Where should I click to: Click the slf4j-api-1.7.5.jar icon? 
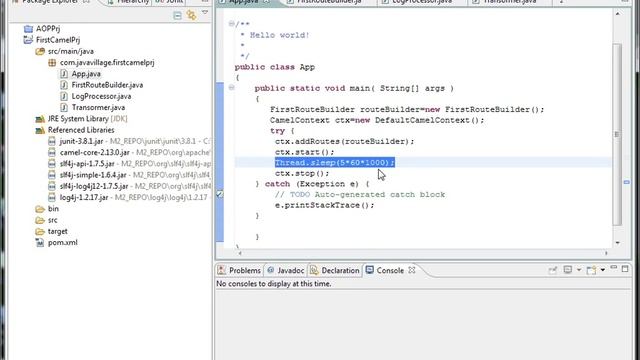point(52,164)
